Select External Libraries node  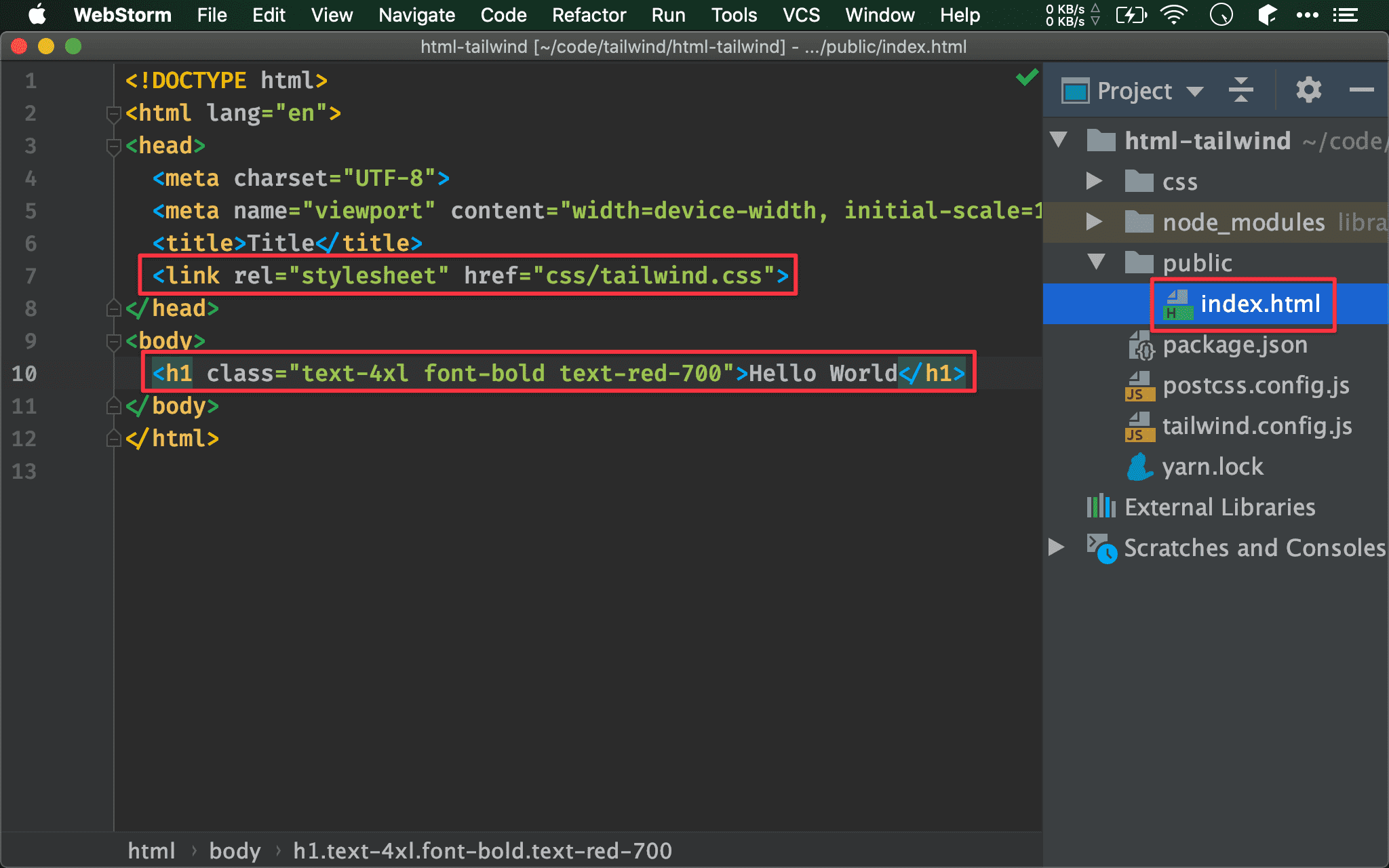pos(1220,507)
